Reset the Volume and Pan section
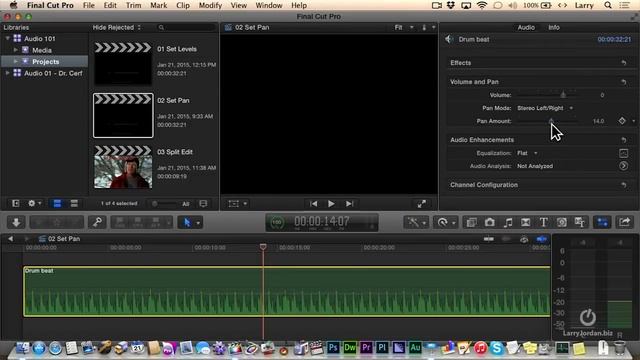The image size is (640, 360). click(x=624, y=82)
